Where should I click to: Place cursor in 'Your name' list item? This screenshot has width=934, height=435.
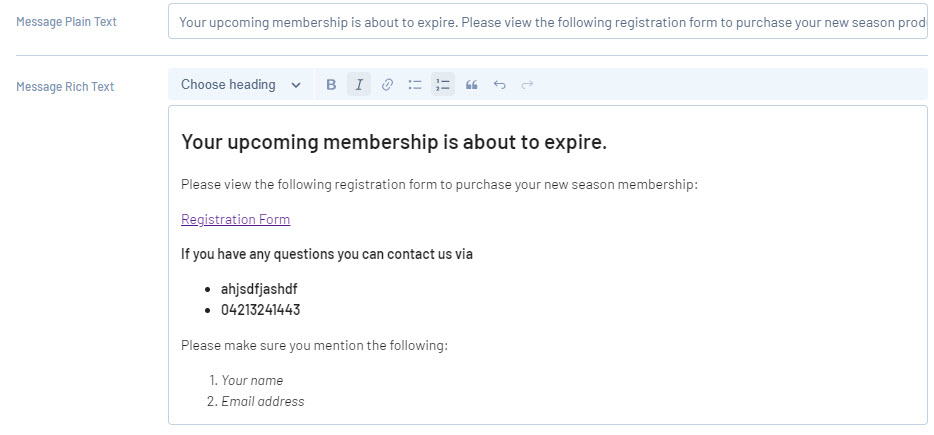click(x=252, y=380)
